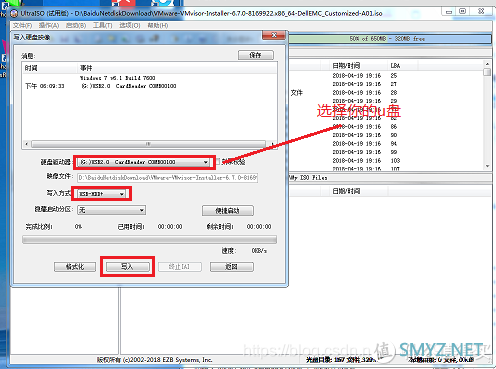Viewport: 496px width, 369px height.
Task: Click the UltraISO title bar application icon
Action: pyautogui.click(x=14, y=13)
